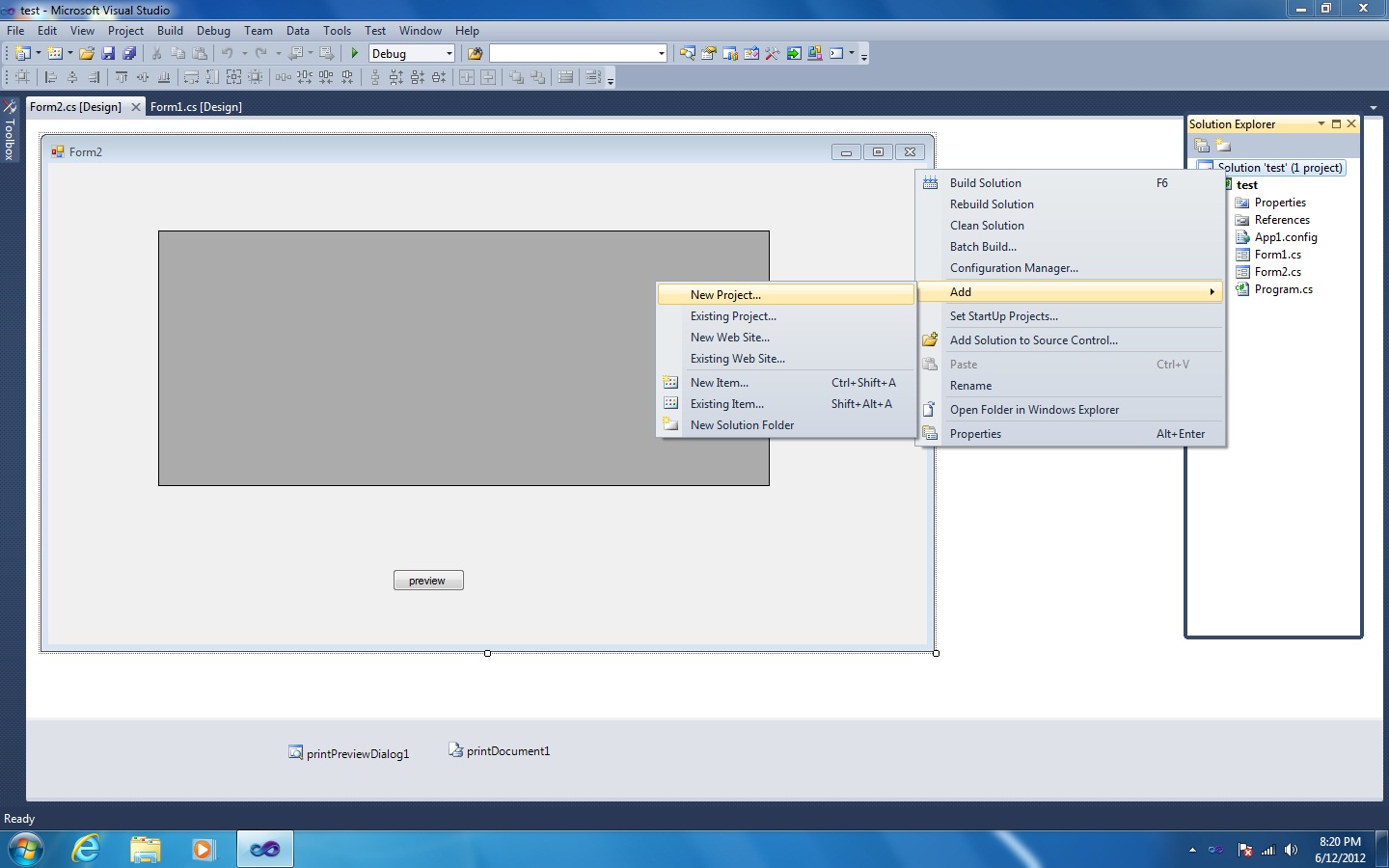Click the Find text input field
1389x868 pixels.
[573, 54]
